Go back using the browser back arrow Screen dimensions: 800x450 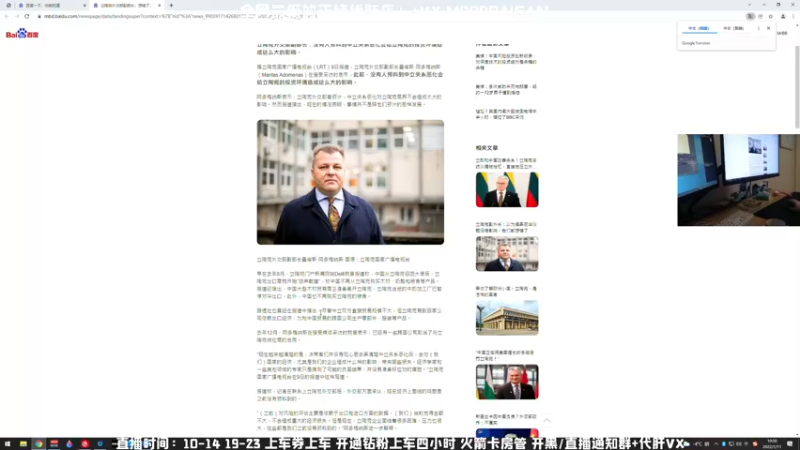[x=7, y=16]
